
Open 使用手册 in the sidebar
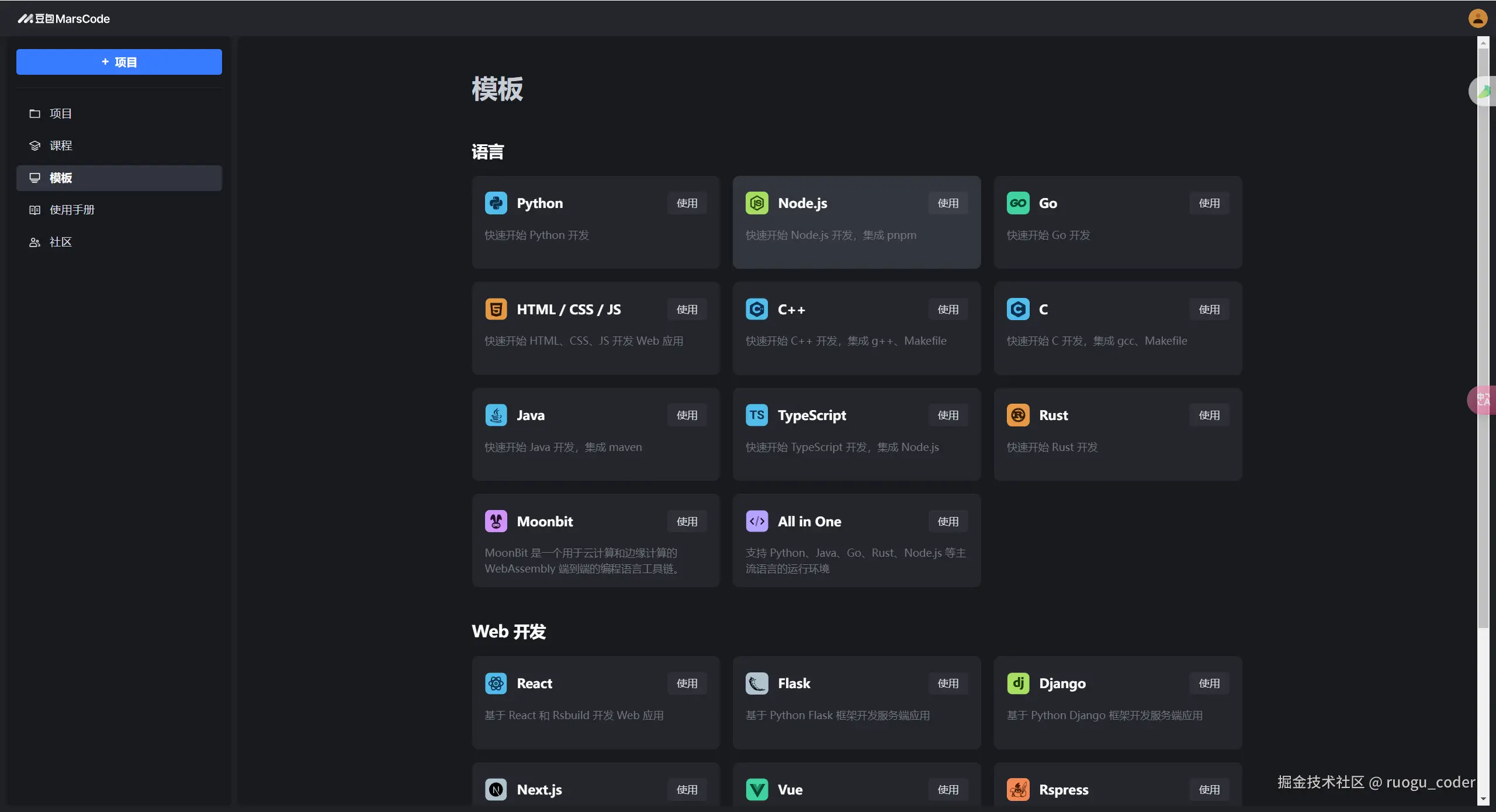click(x=71, y=210)
